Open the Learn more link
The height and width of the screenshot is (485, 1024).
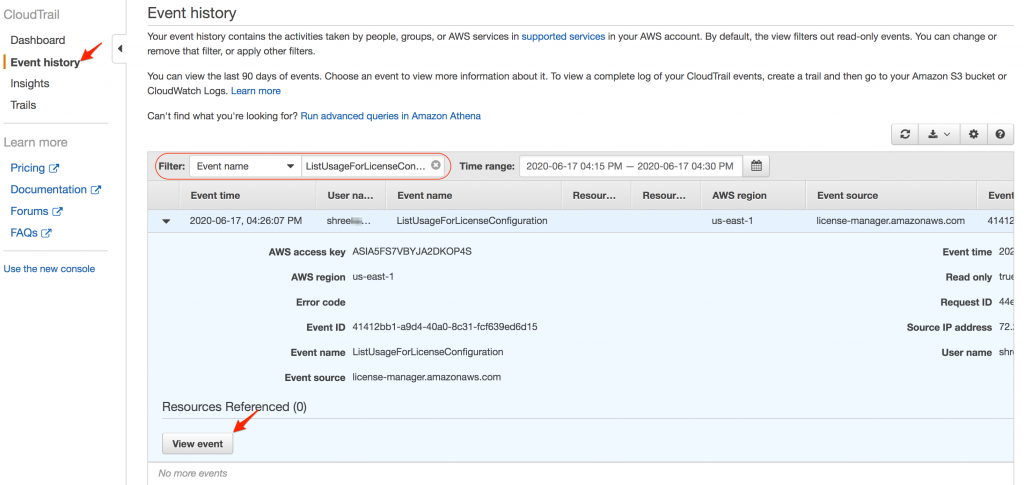coord(255,91)
